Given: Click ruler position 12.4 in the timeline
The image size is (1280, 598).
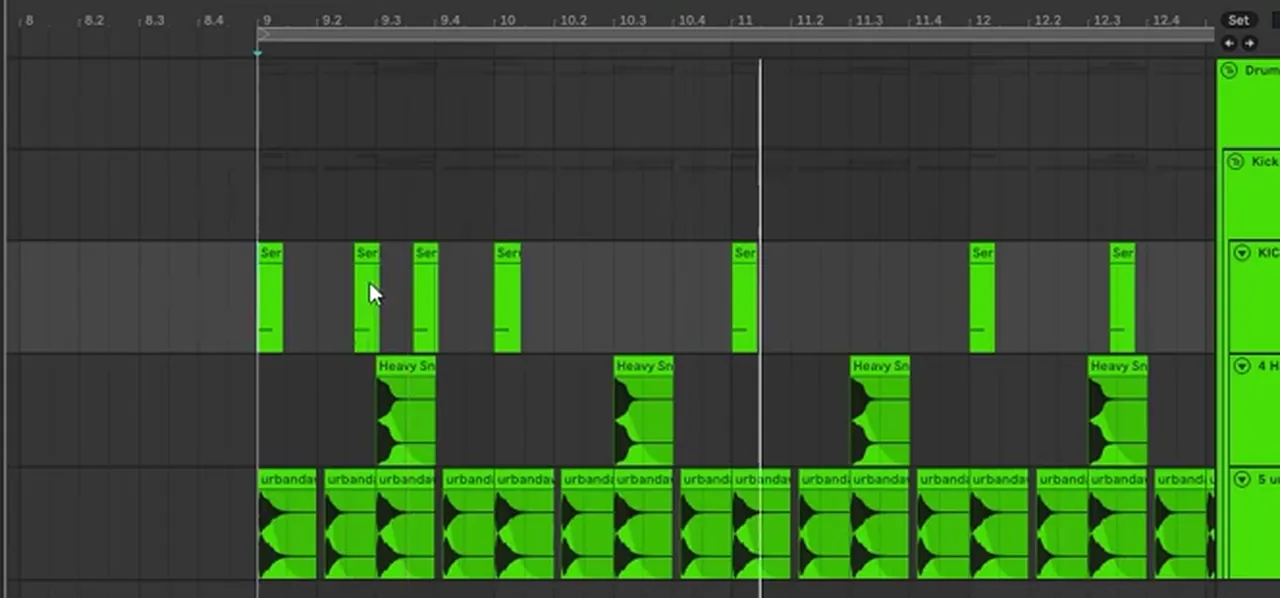Looking at the screenshot, I should pos(1166,20).
